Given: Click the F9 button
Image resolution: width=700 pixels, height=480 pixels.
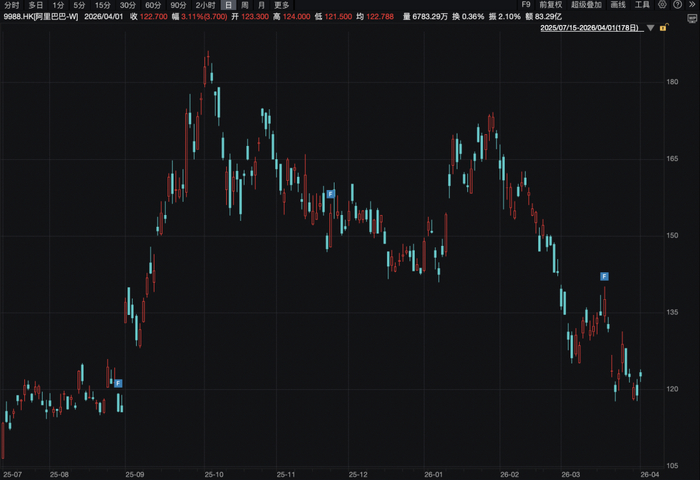Looking at the screenshot, I should (526, 5).
